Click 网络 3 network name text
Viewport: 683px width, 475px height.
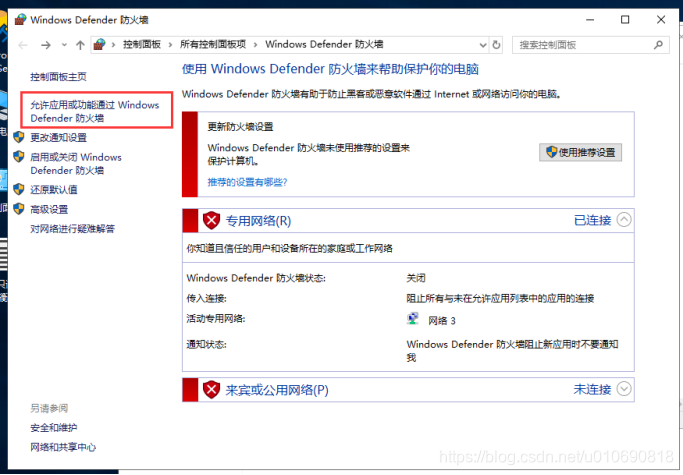click(x=442, y=321)
